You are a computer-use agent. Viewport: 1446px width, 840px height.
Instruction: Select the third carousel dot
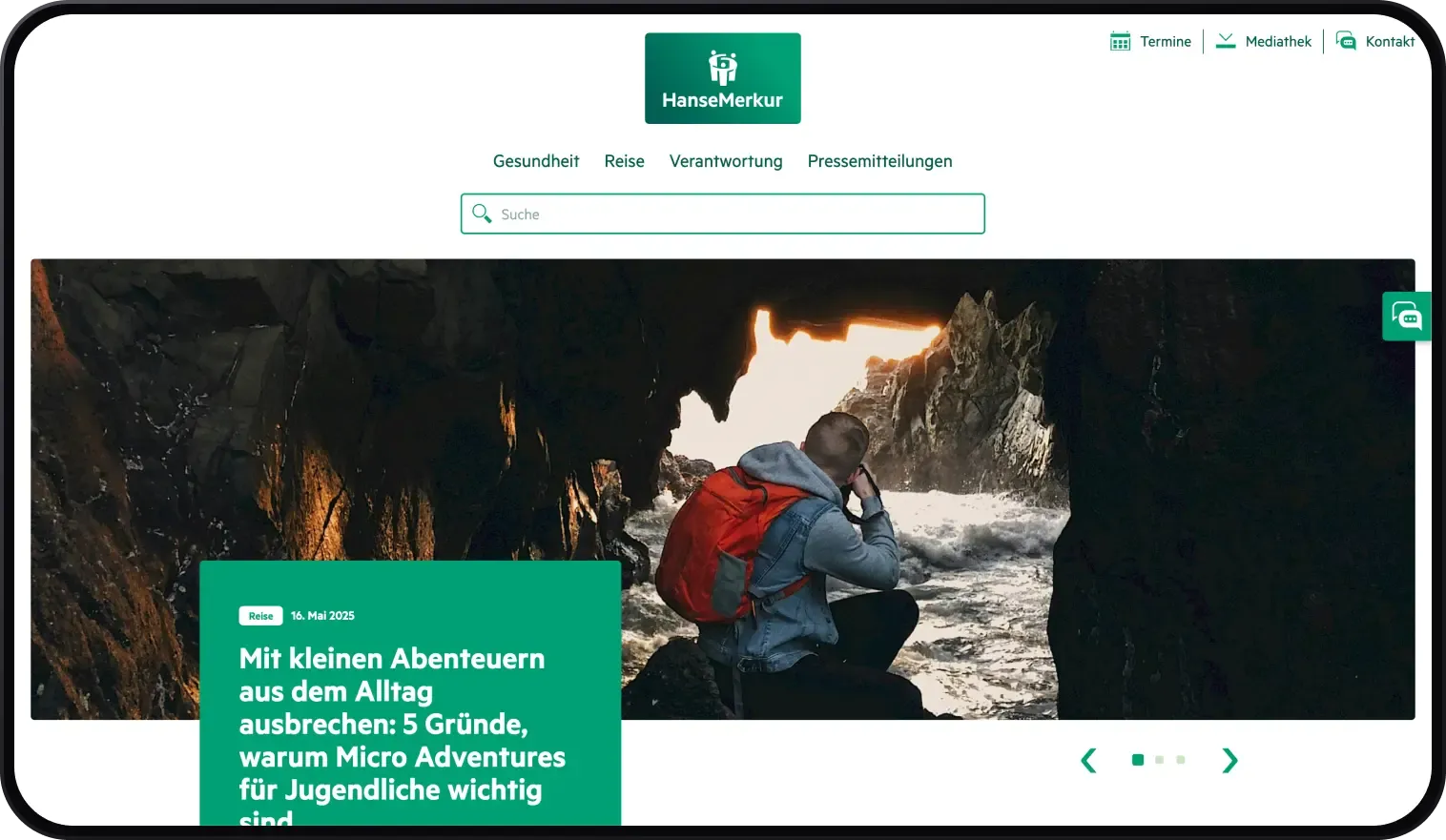[1181, 760]
